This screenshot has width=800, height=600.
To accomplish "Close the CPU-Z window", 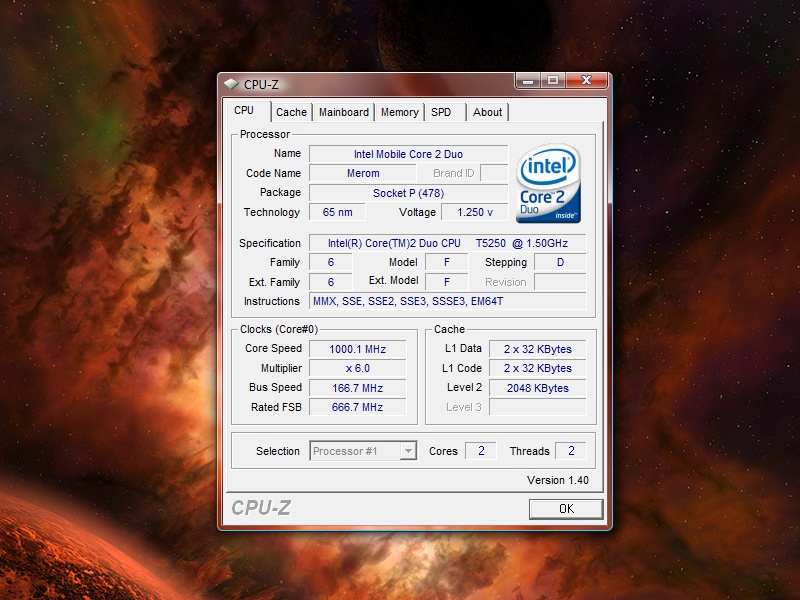I will [x=587, y=81].
